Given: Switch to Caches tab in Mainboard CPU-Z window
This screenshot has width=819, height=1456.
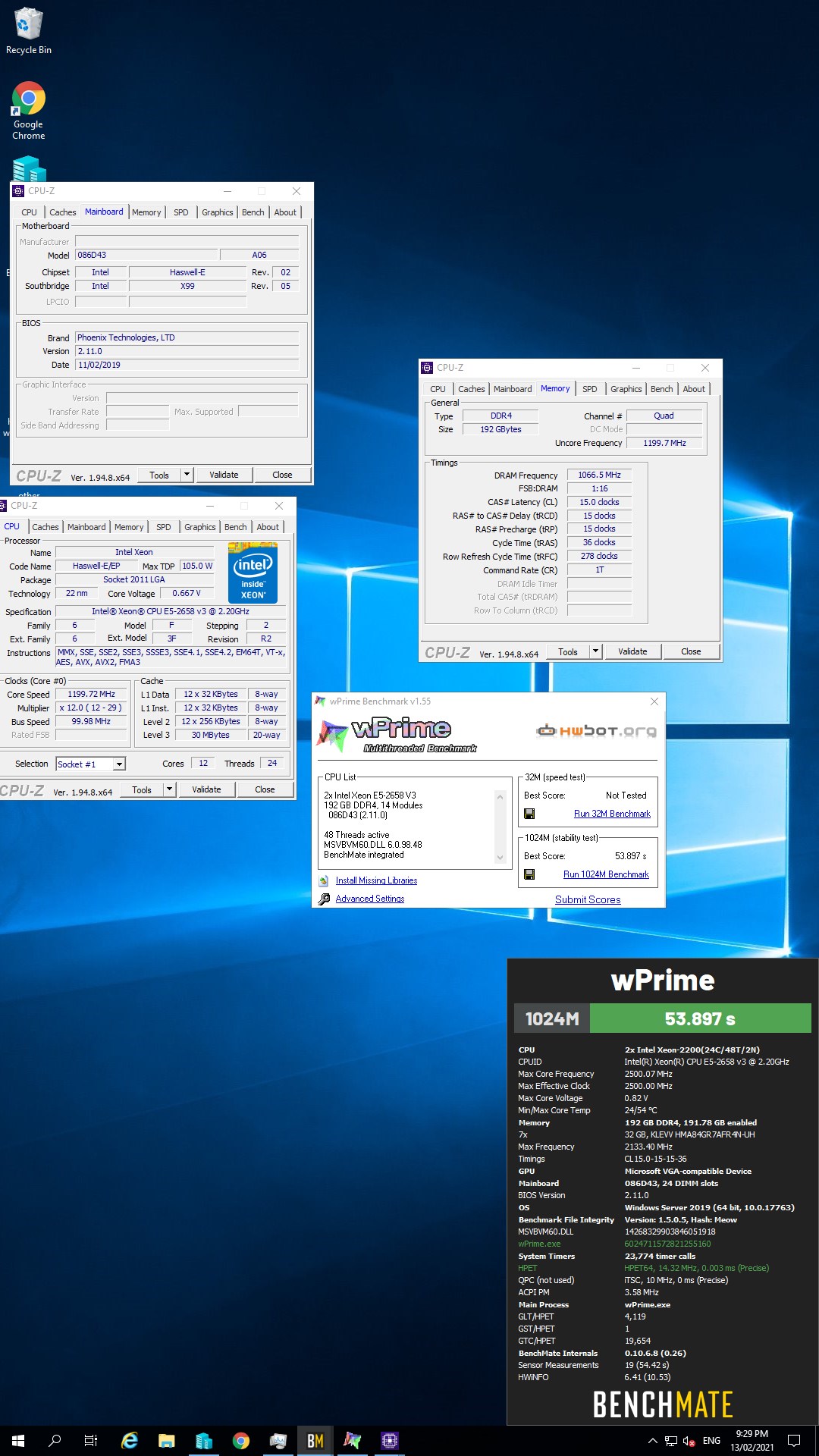Looking at the screenshot, I should point(62,212).
